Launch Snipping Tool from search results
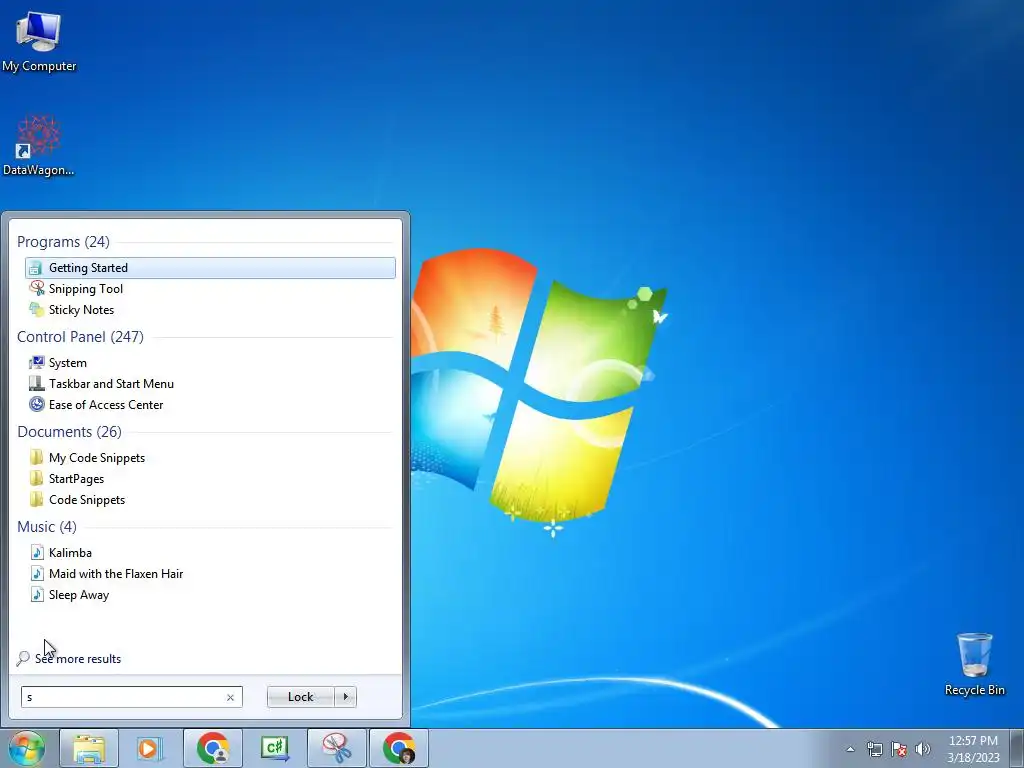Viewport: 1024px width, 768px height. click(210, 289)
